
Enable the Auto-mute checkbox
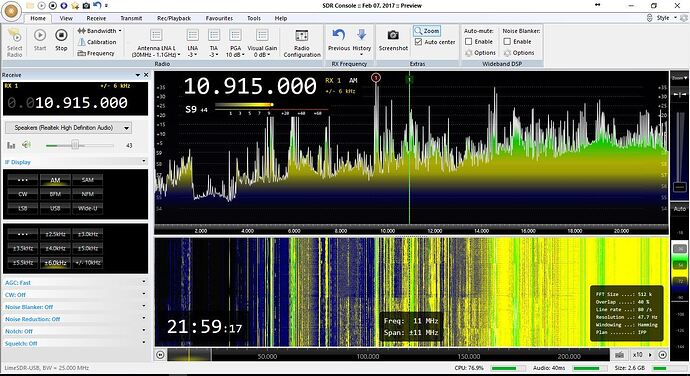(469, 41)
